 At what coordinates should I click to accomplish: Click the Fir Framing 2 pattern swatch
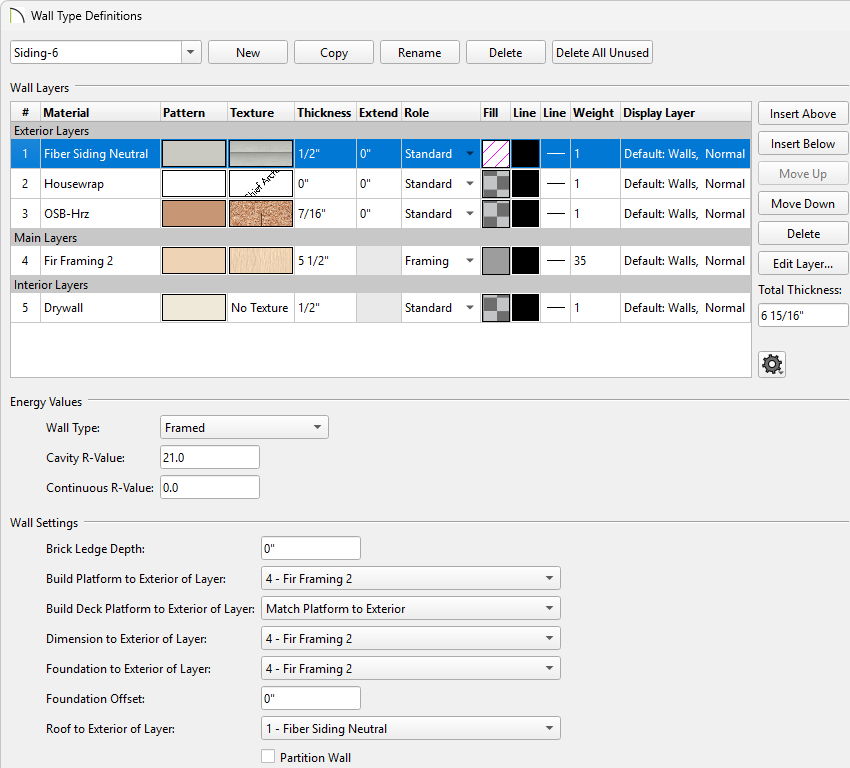click(x=194, y=261)
